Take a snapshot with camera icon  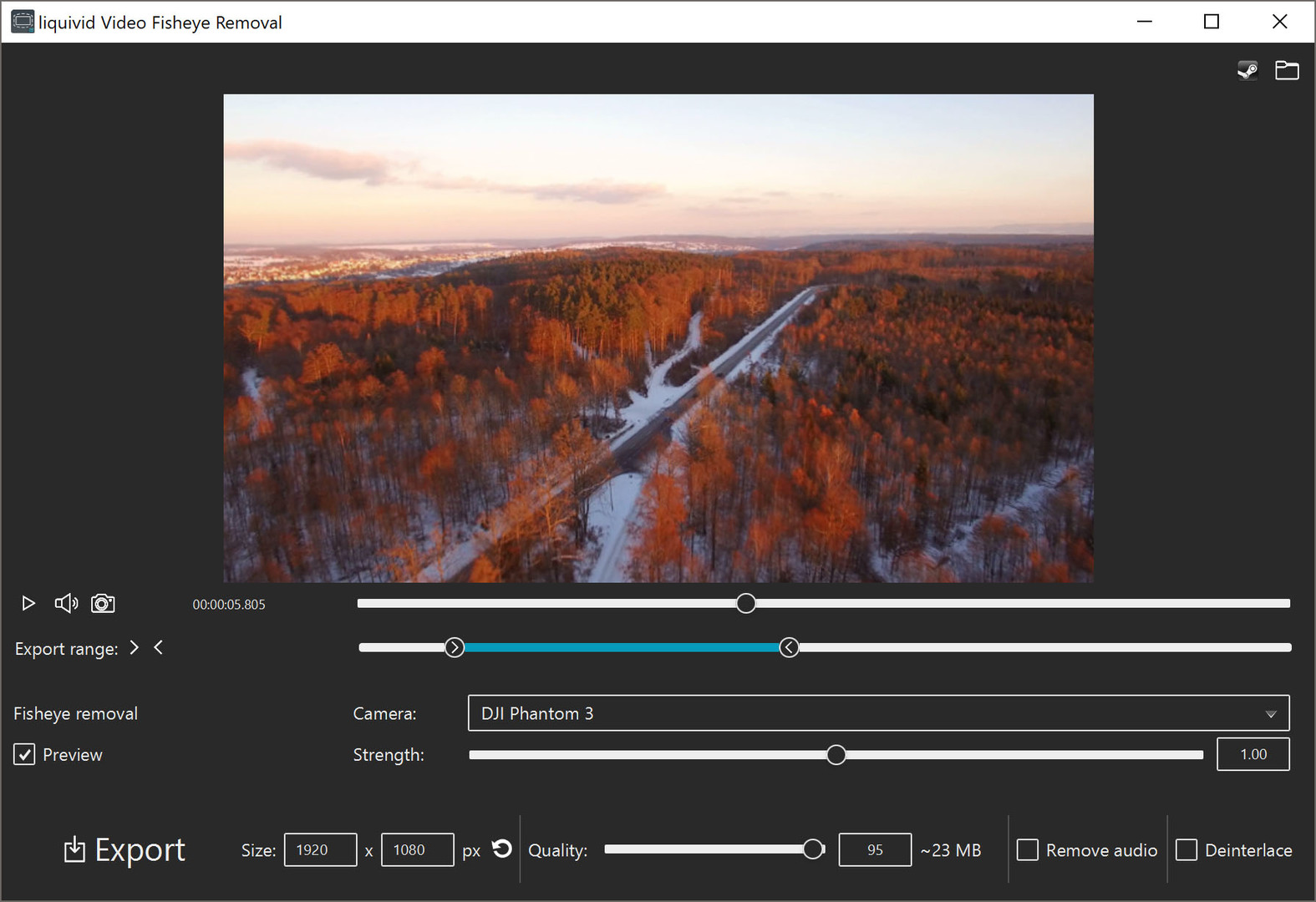coord(103,603)
